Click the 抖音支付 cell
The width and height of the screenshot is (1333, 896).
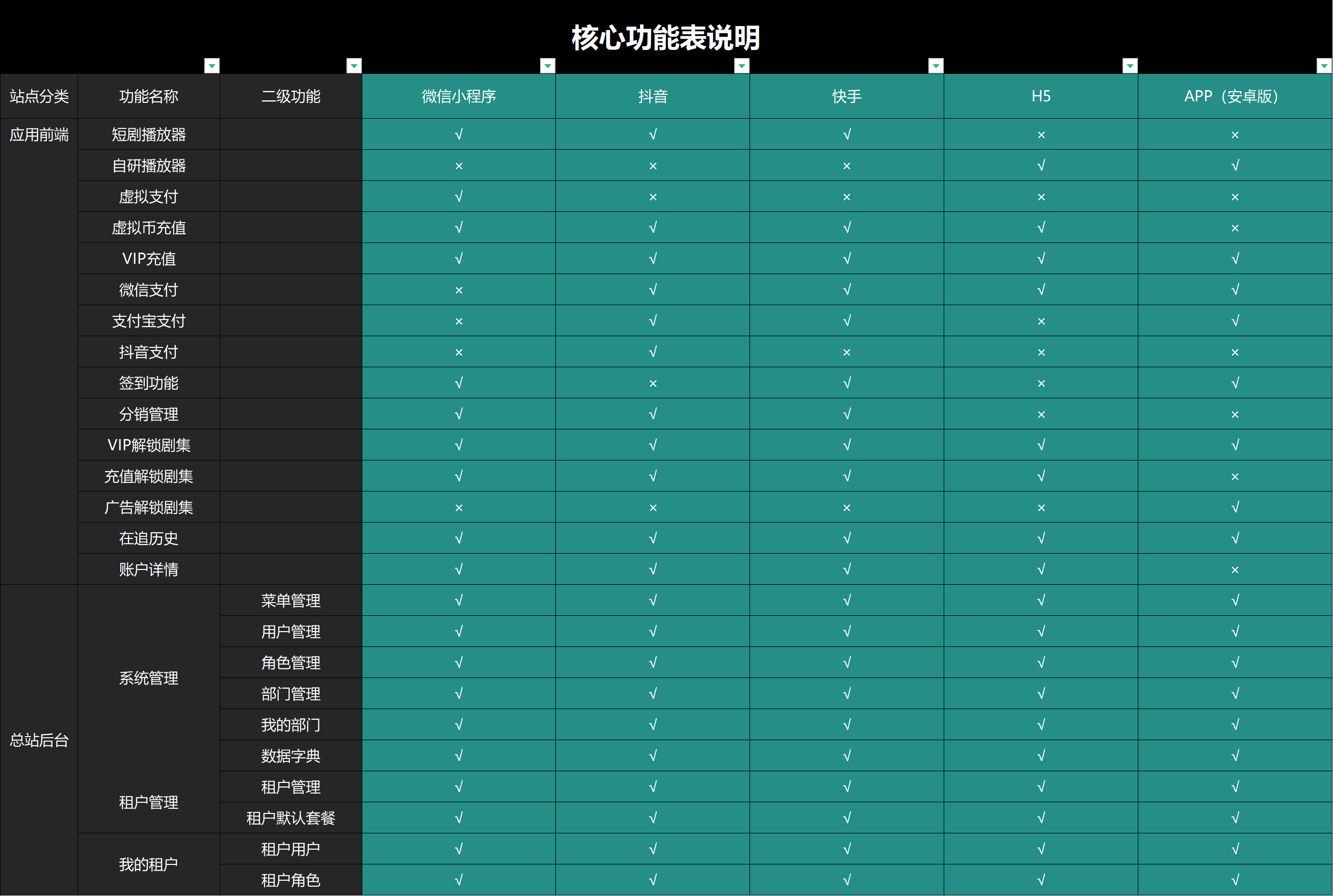coord(149,351)
